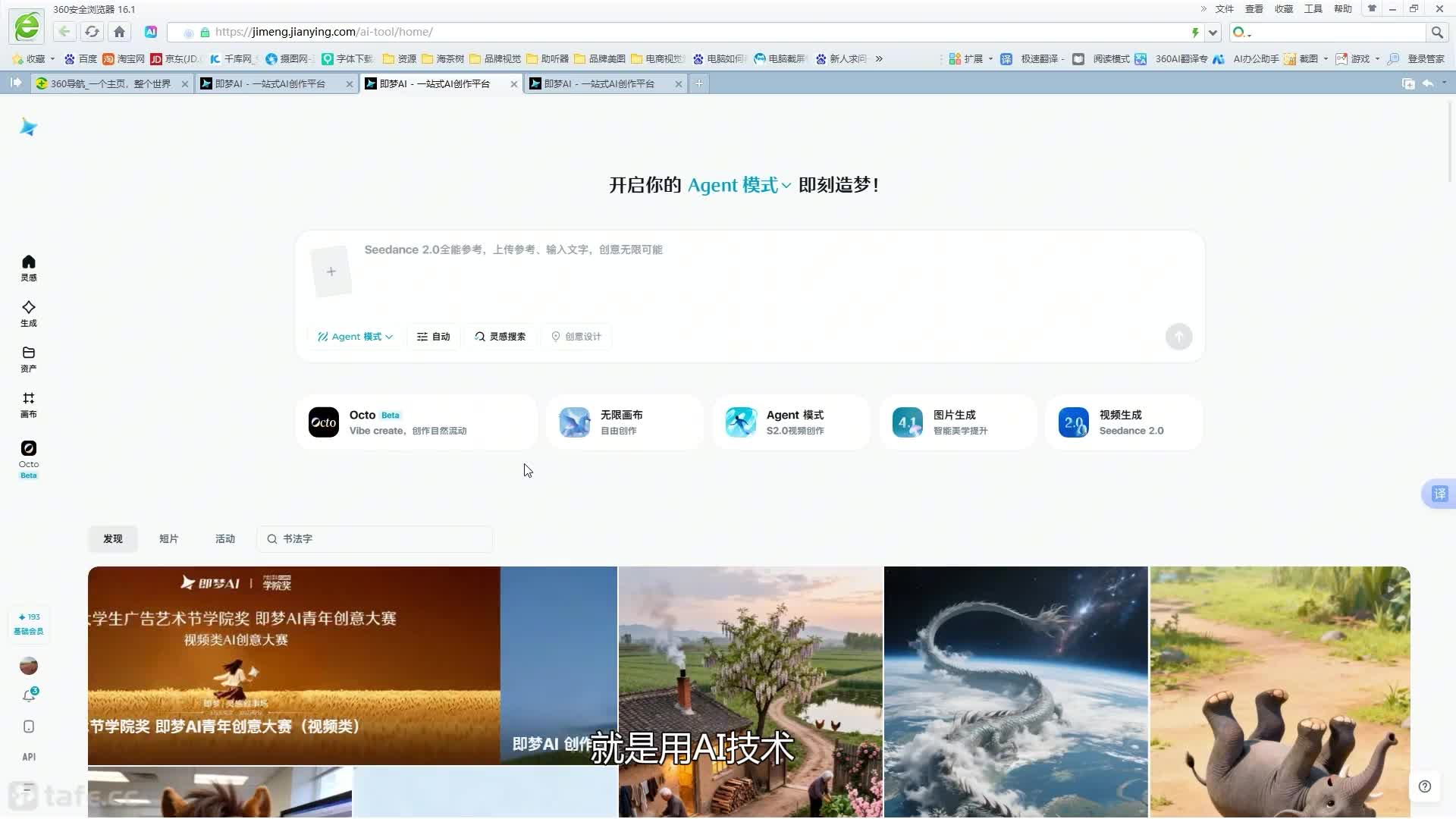Toggle the 灵感搜索 option
The width and height of the screenshot is (1456, 819).
point(500,337)
